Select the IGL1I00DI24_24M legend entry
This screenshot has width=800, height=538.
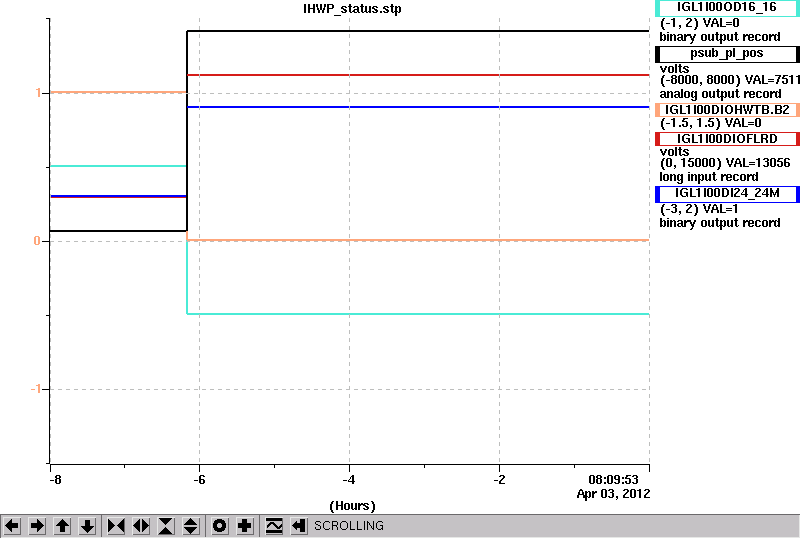(727, 193)
